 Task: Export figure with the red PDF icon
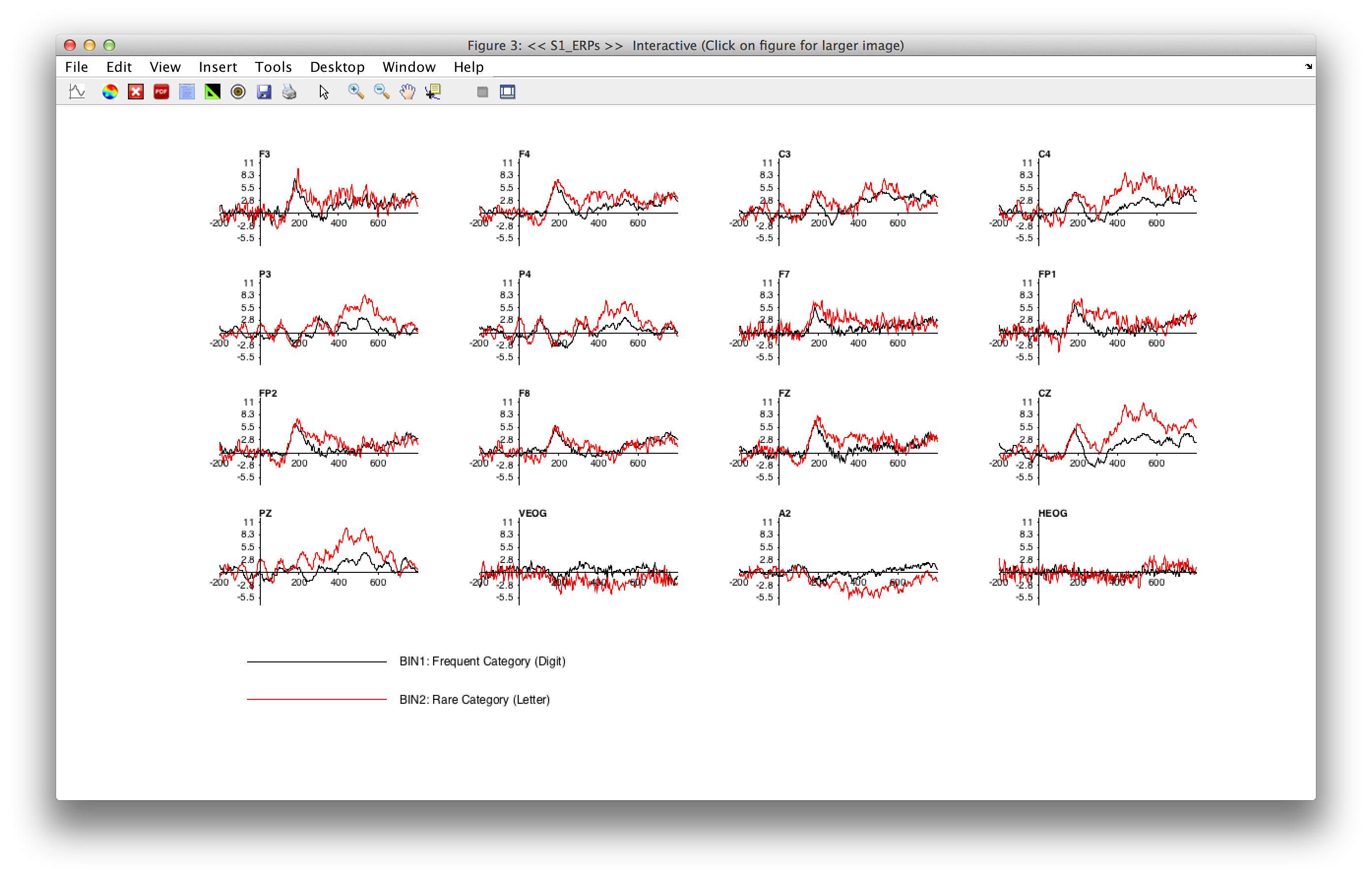(x=161, y=92)
